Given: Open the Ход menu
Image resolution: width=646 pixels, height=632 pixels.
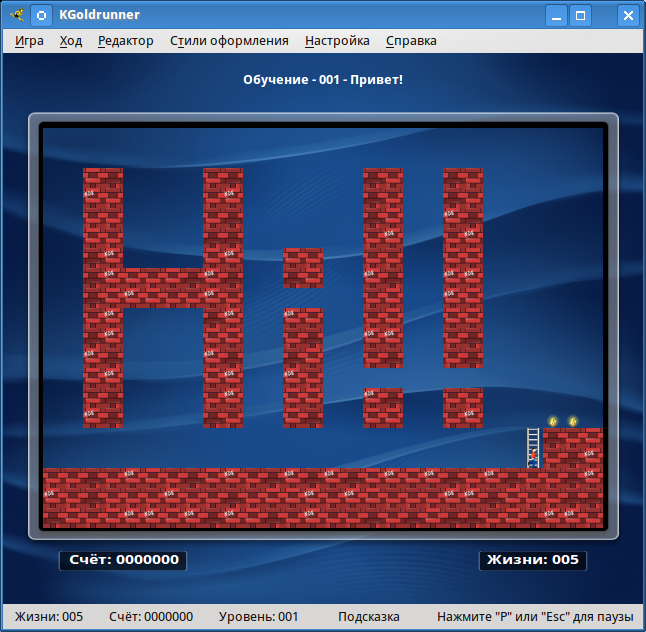Looking at the screenshot, I should (71, 41).
